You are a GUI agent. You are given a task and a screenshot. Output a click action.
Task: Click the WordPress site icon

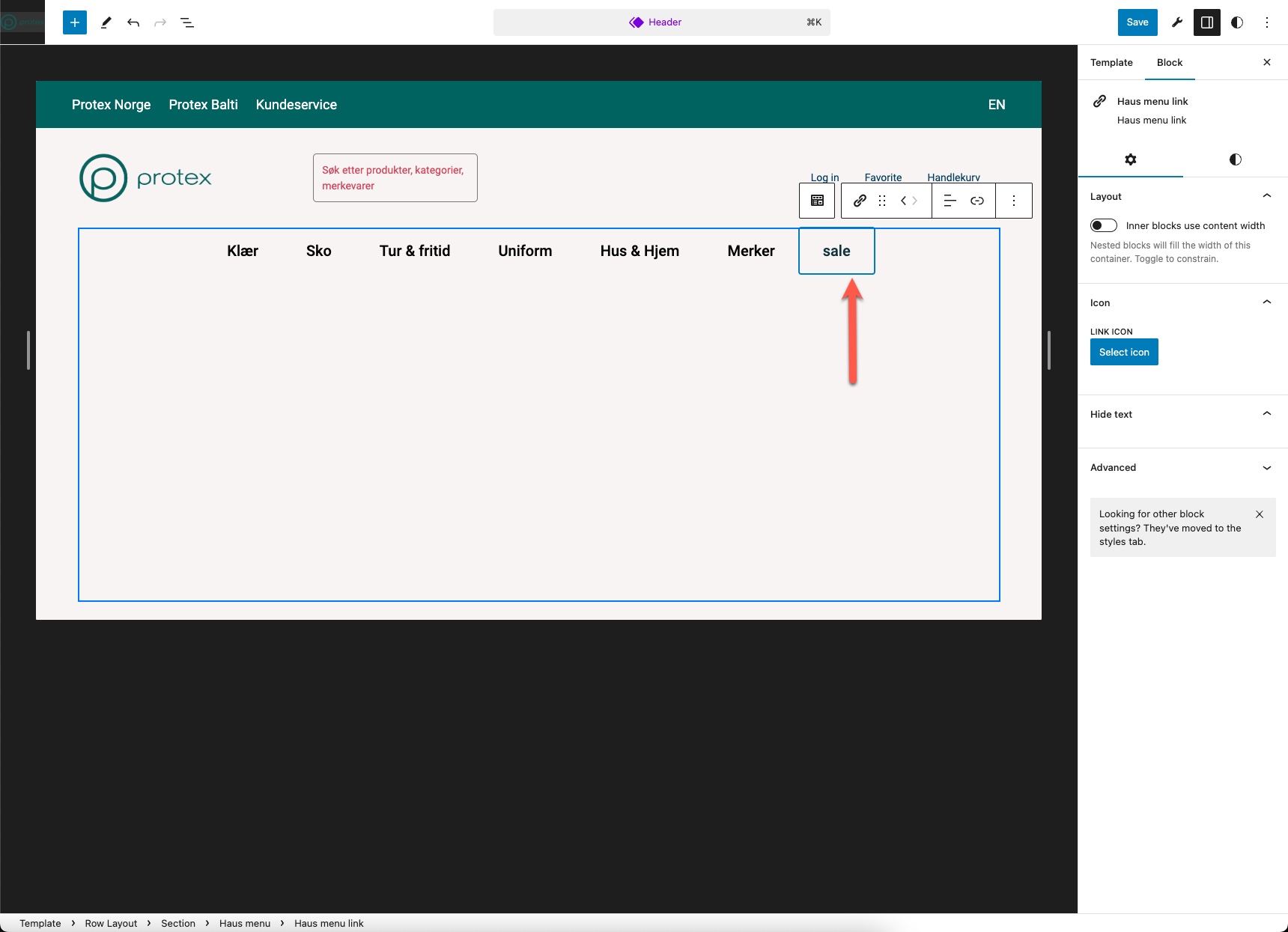coord(22,22)
